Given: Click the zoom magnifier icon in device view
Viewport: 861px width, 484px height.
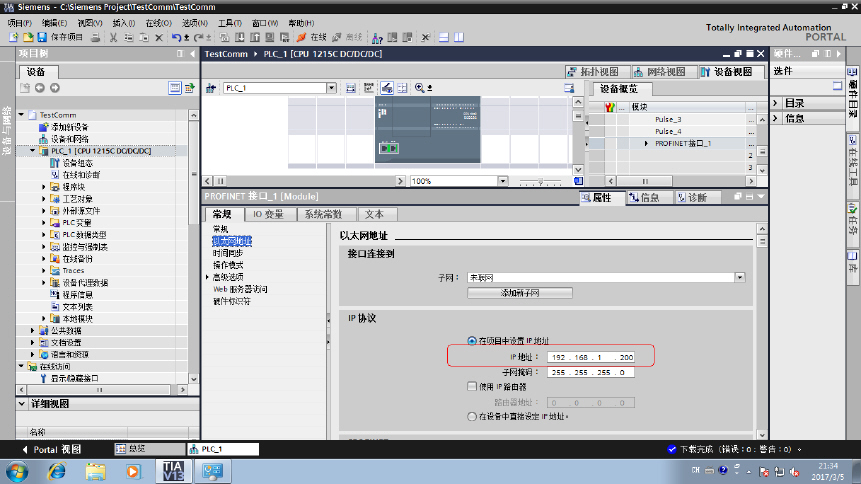Looking at the screenshot, I should click(420, 88).
